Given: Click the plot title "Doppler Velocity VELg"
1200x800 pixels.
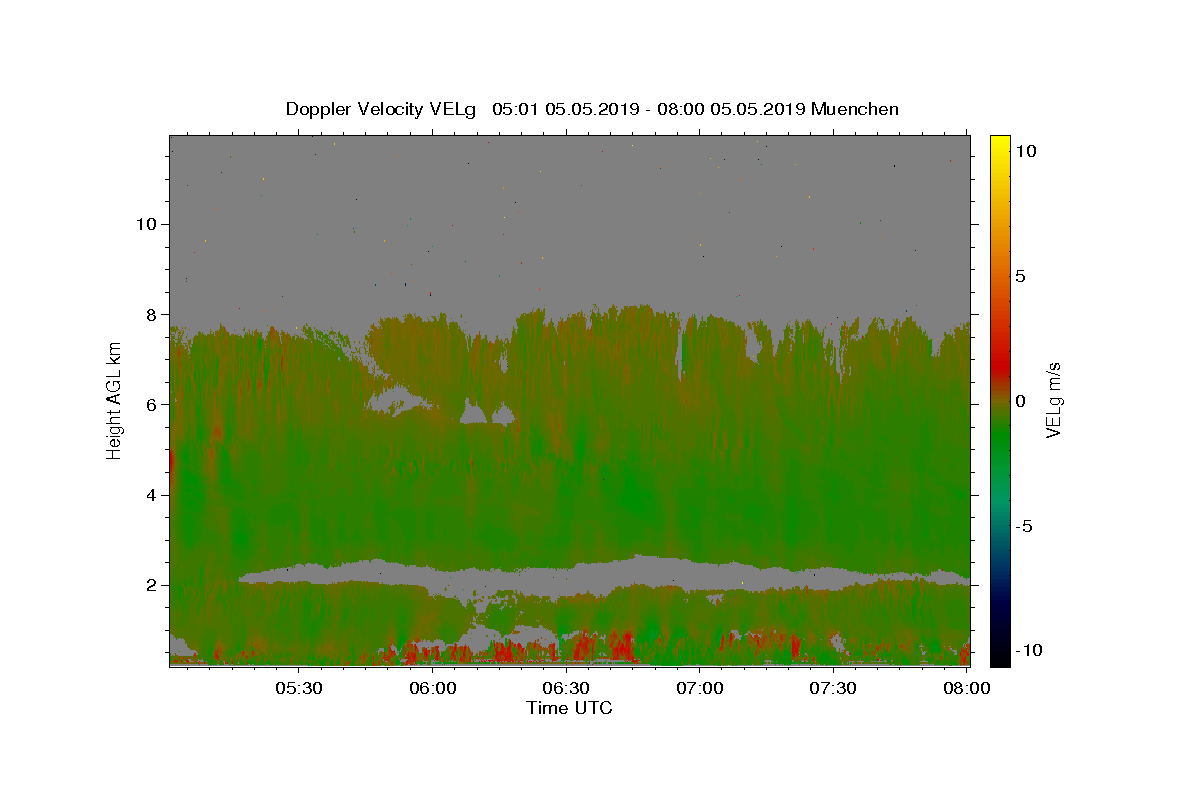Looking at the screenshot, I should [x=381, y=109].
